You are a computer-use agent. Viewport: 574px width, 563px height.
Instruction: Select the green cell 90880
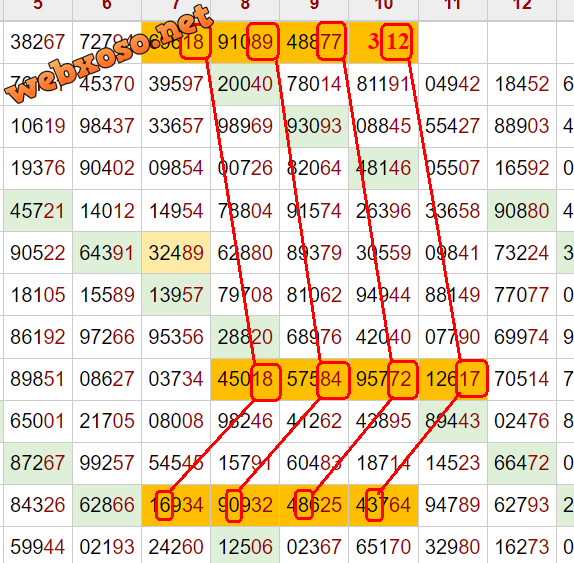click(522, 211)
